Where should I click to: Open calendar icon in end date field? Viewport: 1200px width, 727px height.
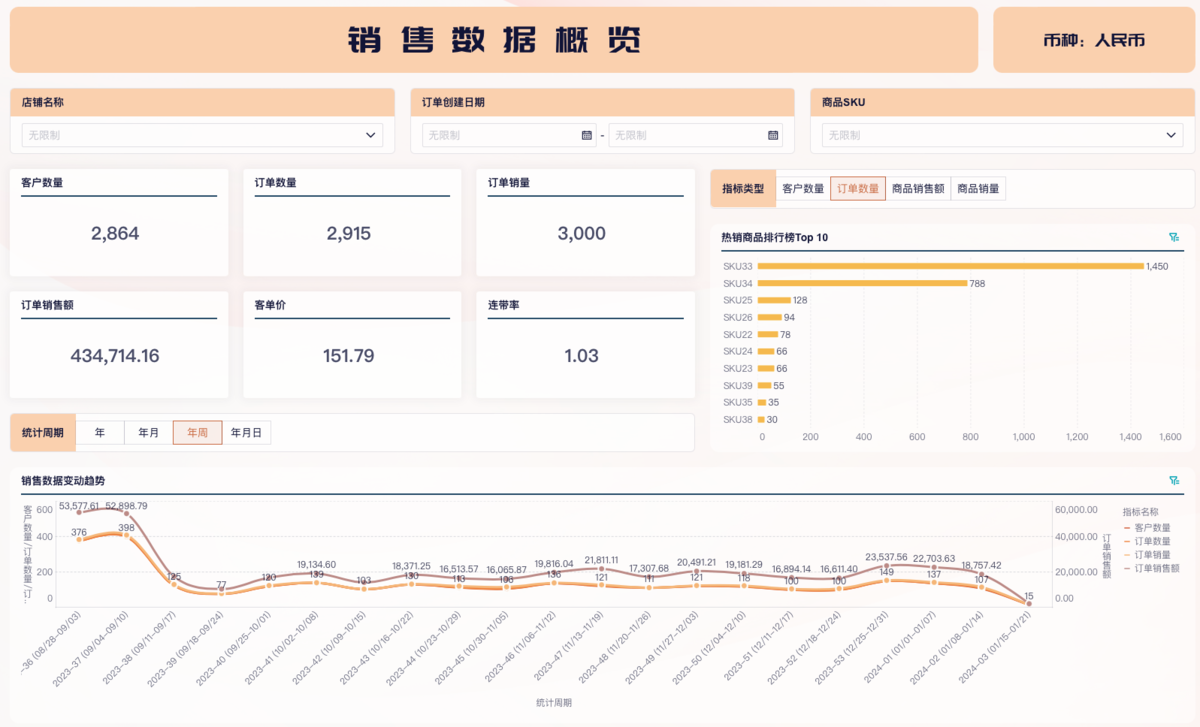tap(773, 135)
